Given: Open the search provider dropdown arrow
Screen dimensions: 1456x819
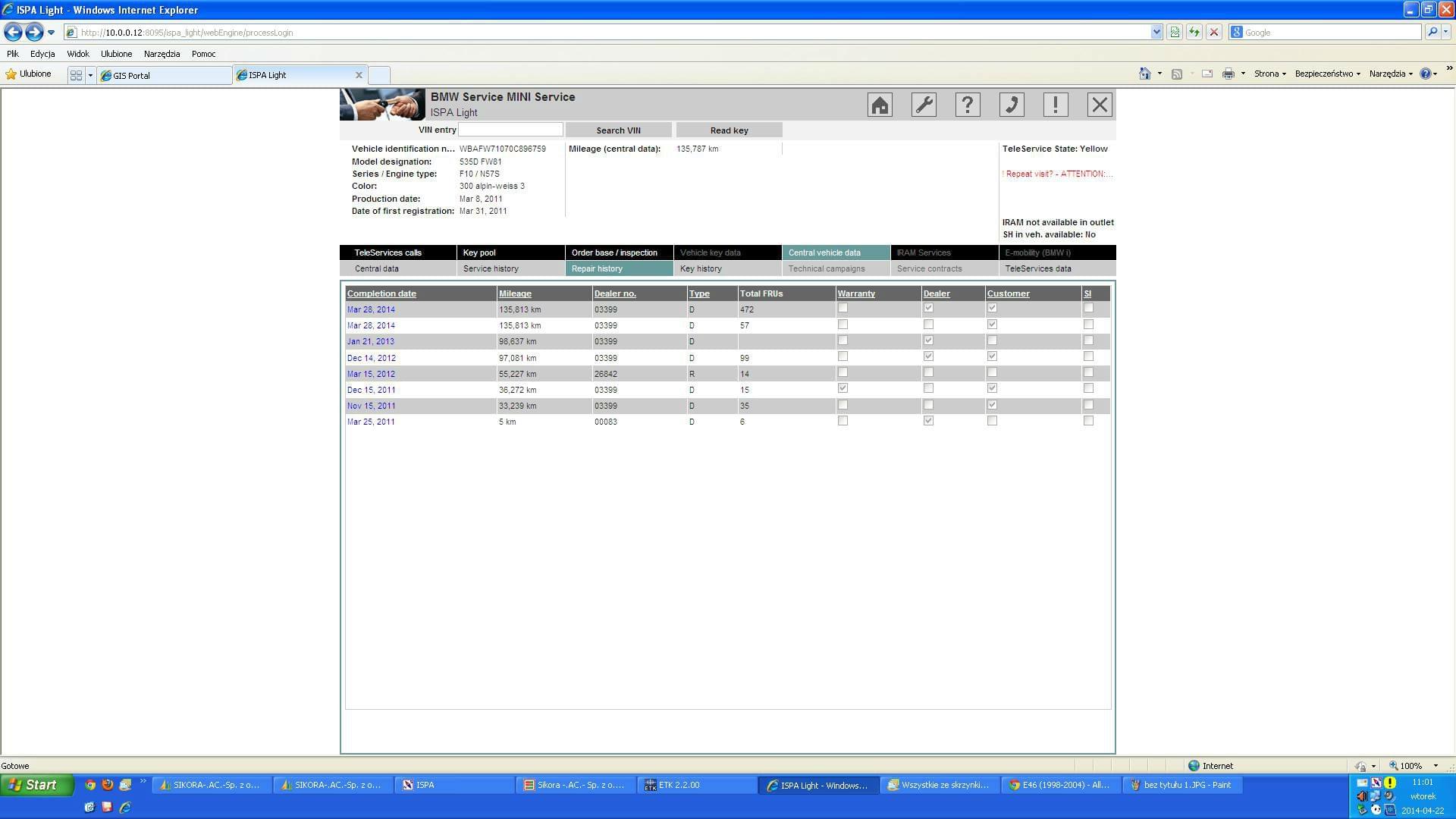Looking at the screenshot, I should (x=1446, y=32).
